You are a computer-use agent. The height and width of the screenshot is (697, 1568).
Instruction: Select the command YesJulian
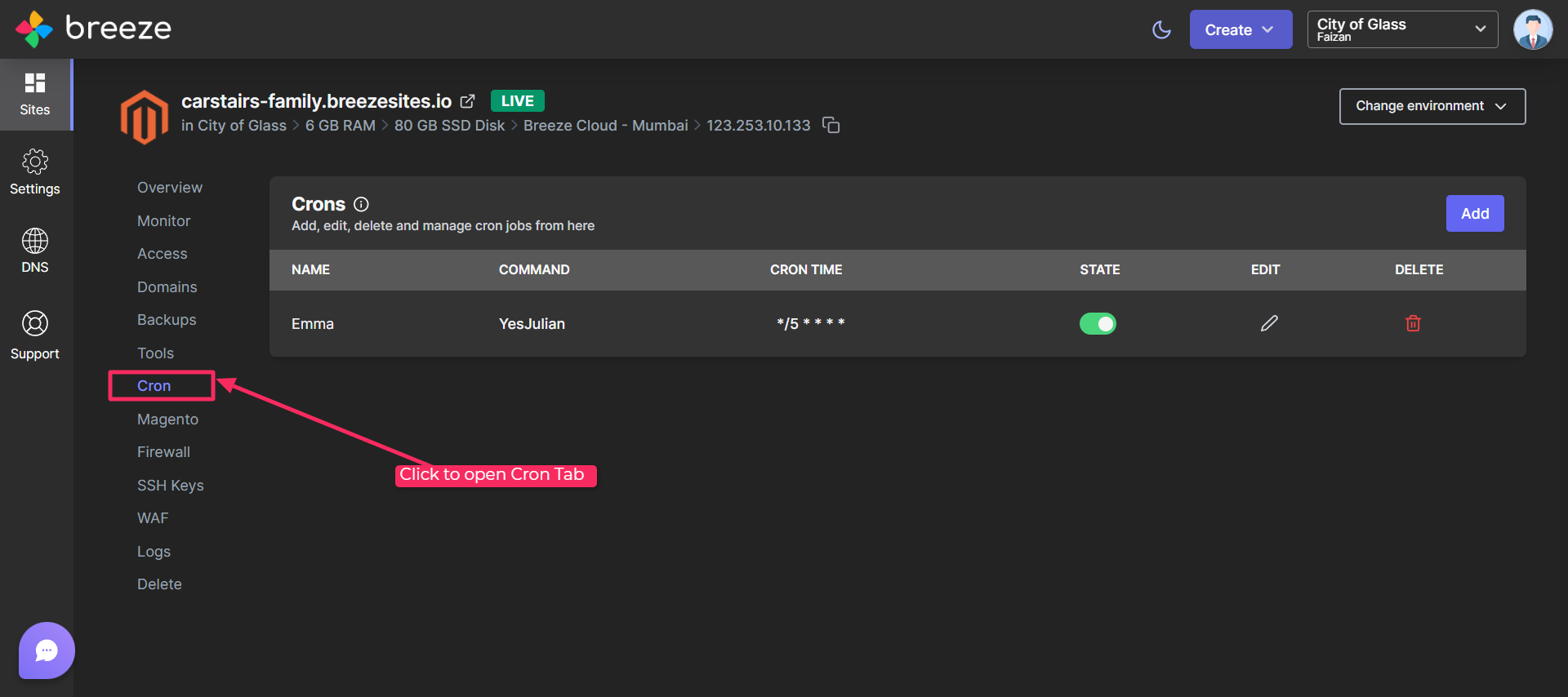coord(532,324)
